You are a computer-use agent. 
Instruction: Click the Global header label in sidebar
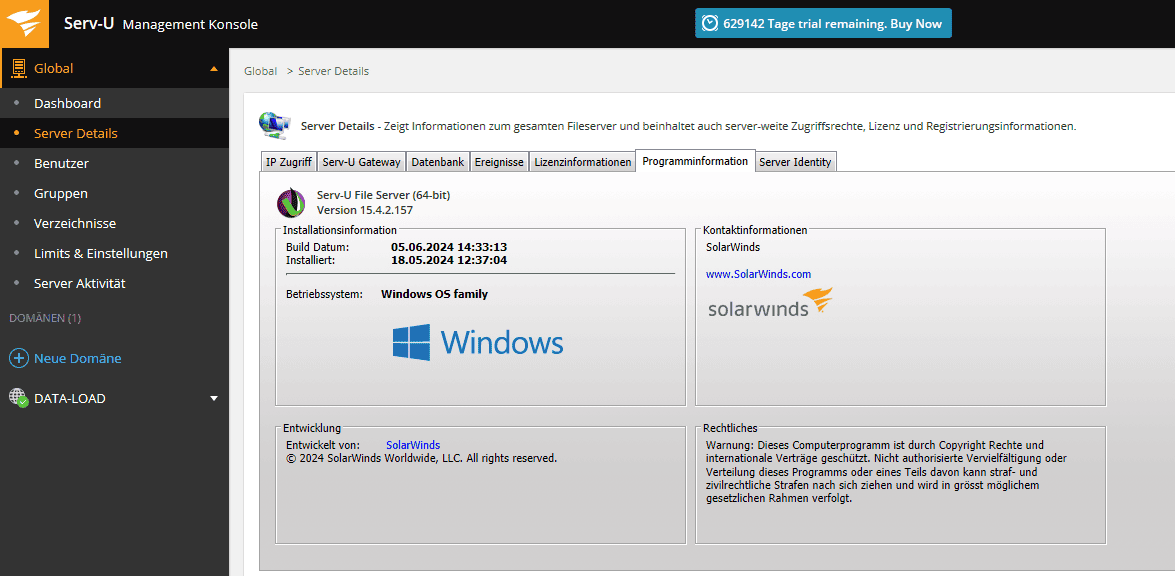pyautogui.click(x=54, y=68)
